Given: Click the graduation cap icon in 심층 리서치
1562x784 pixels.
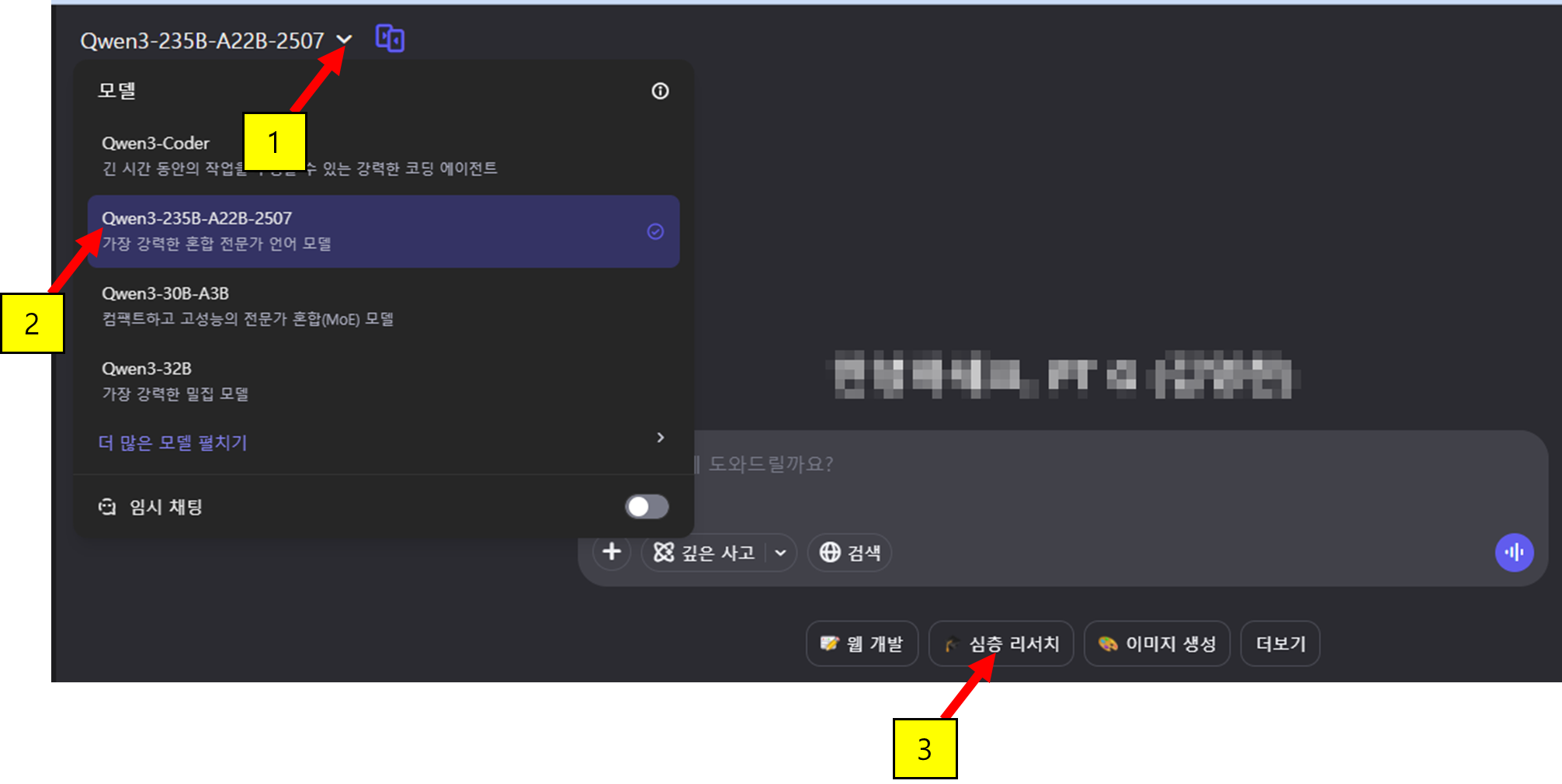Looking at the screenshot, I should 953,644.
